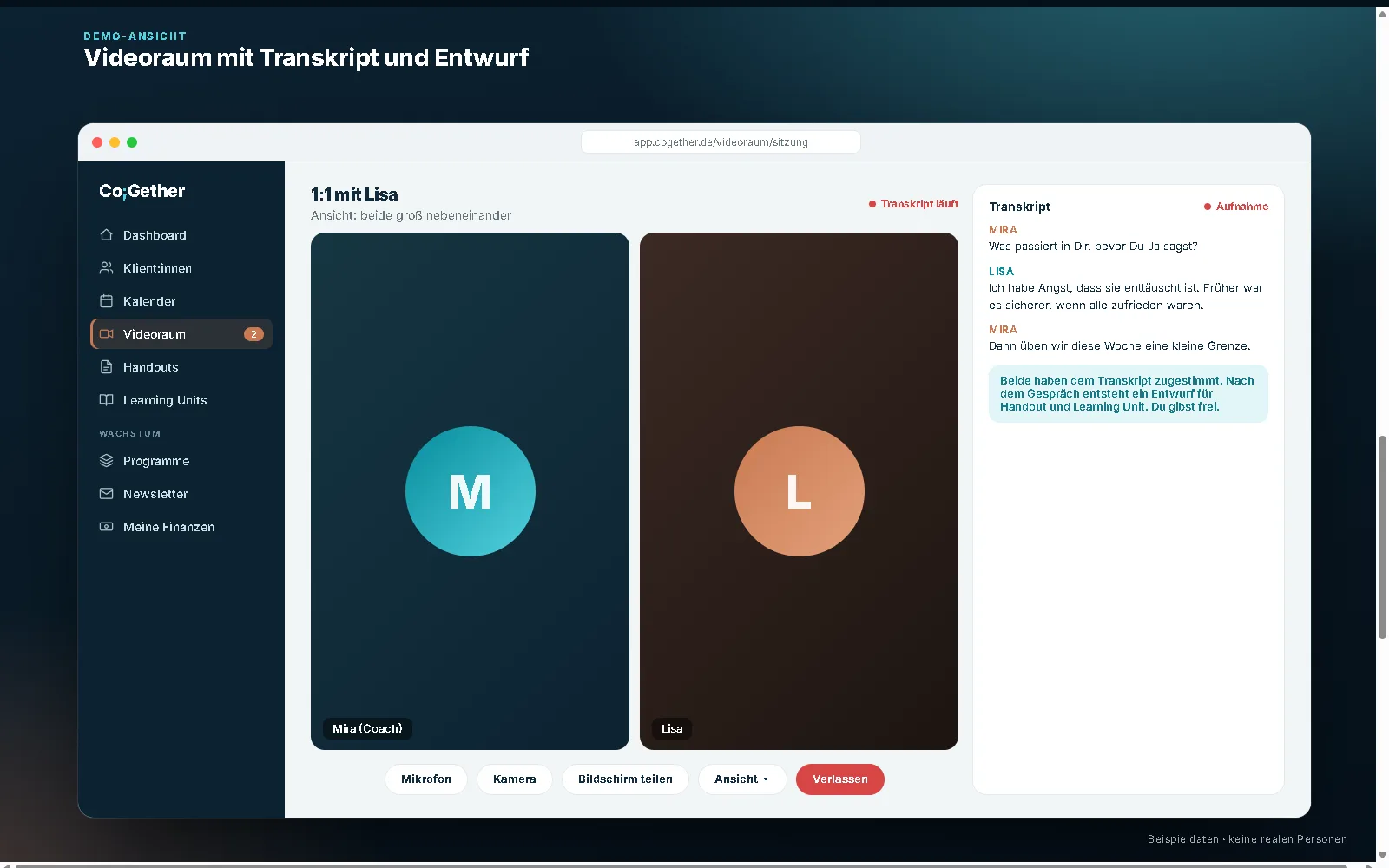Image resolution: width=1389 pixels, height=868 pixels.
Task: Click the Transkript panel heading
Action: pos(1020,207)
